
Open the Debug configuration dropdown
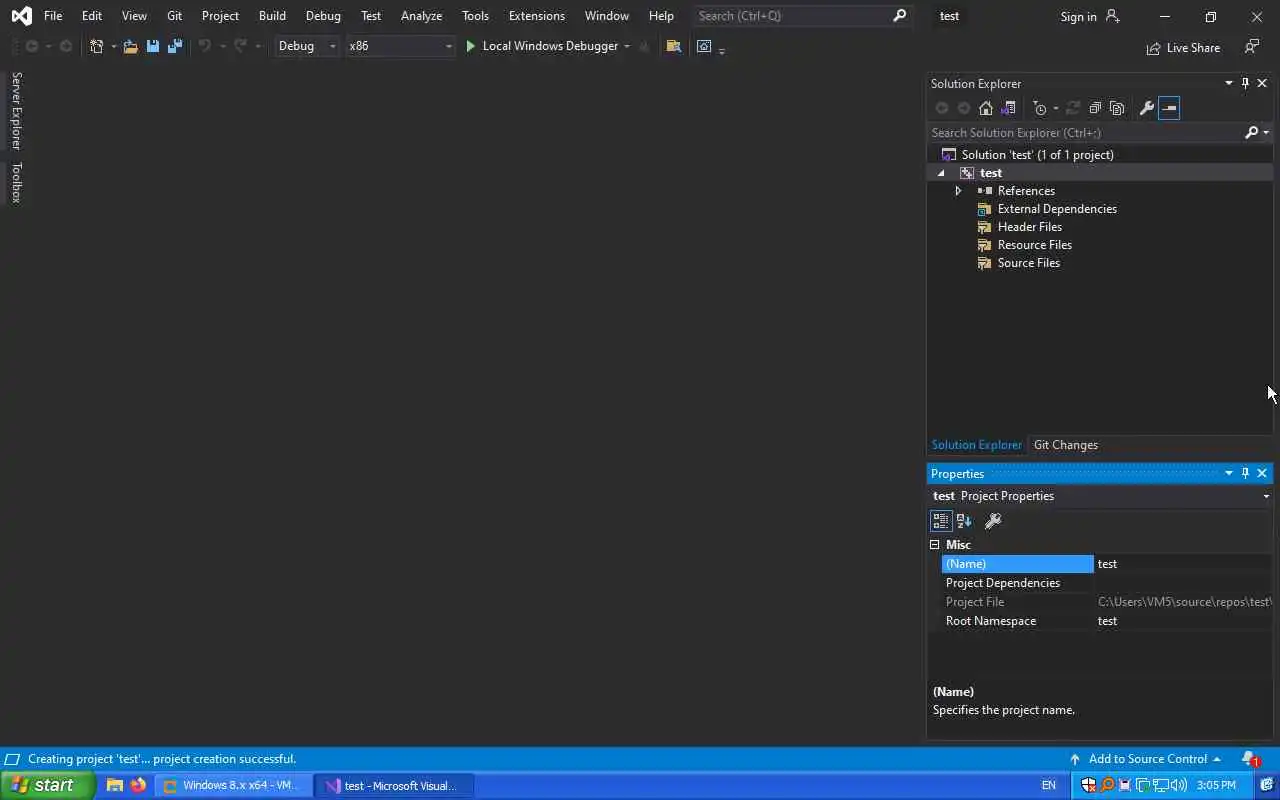[x=306, y=46]
